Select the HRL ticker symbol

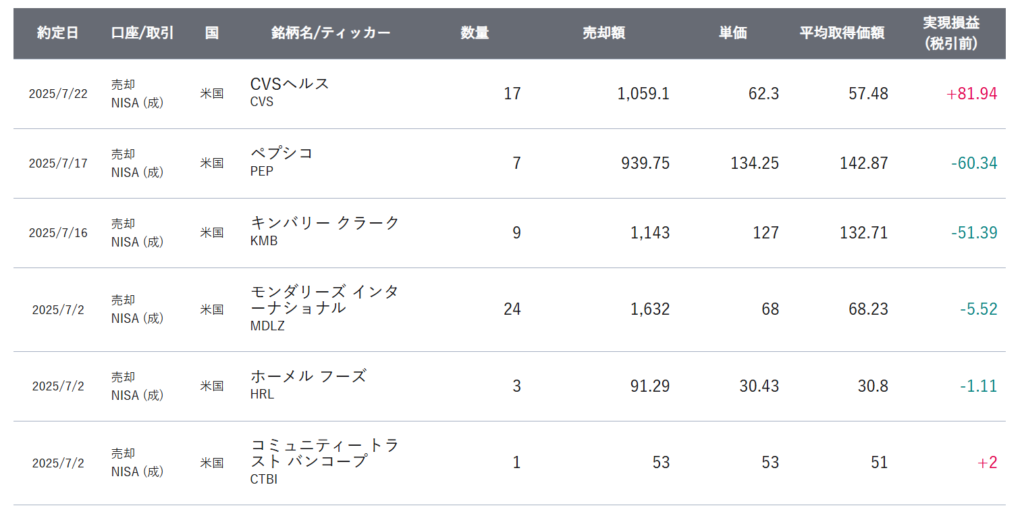tap(262, 394)
